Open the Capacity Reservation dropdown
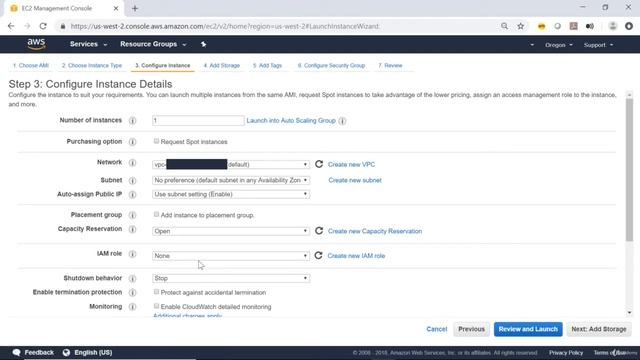640x360 pixels. coord(231,231)
